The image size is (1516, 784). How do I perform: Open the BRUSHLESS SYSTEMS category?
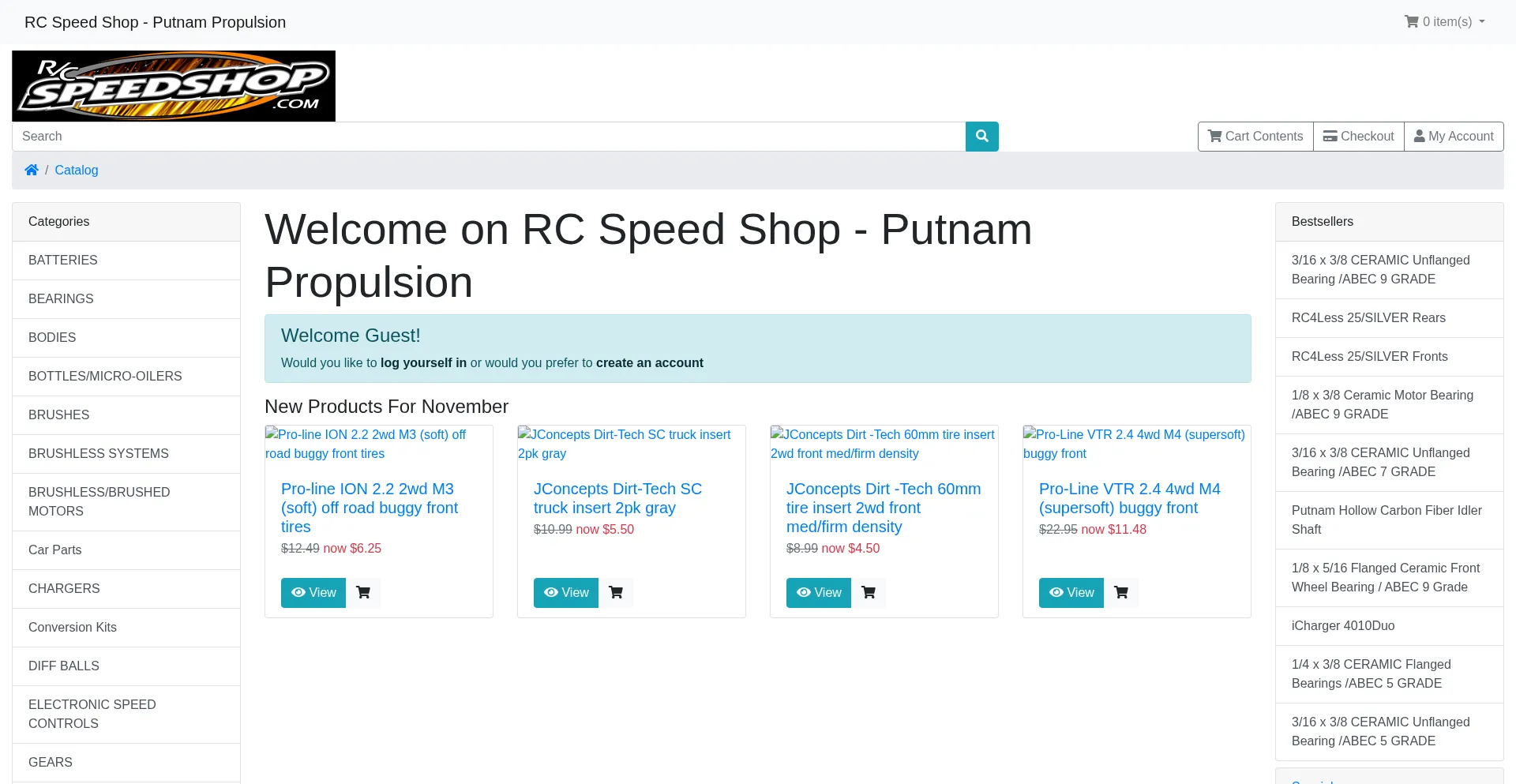click(99, 453)
